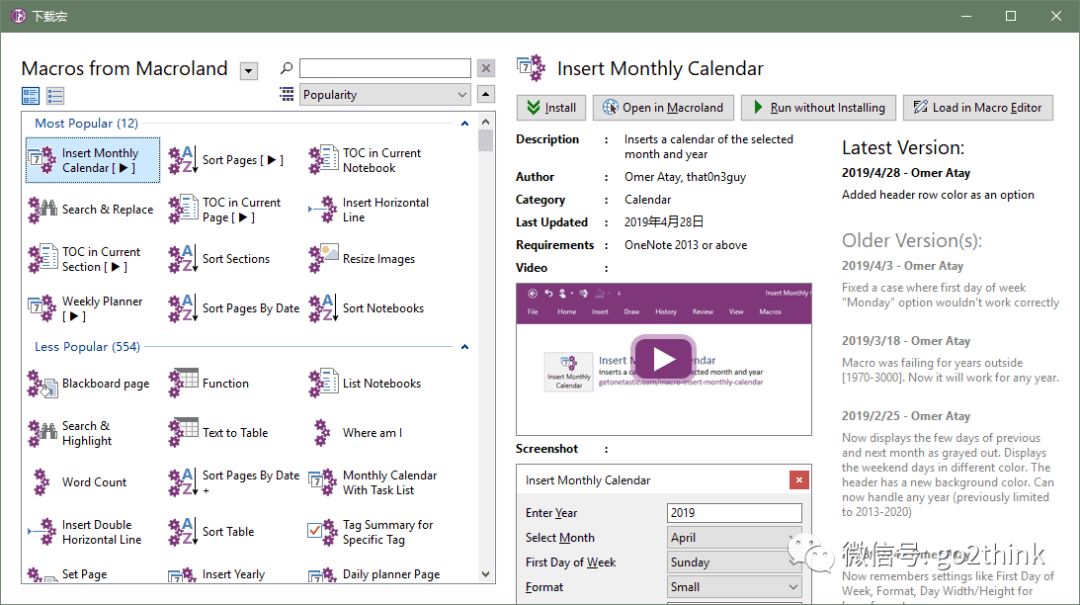Select Search & Highlight macro

(72, 433)
